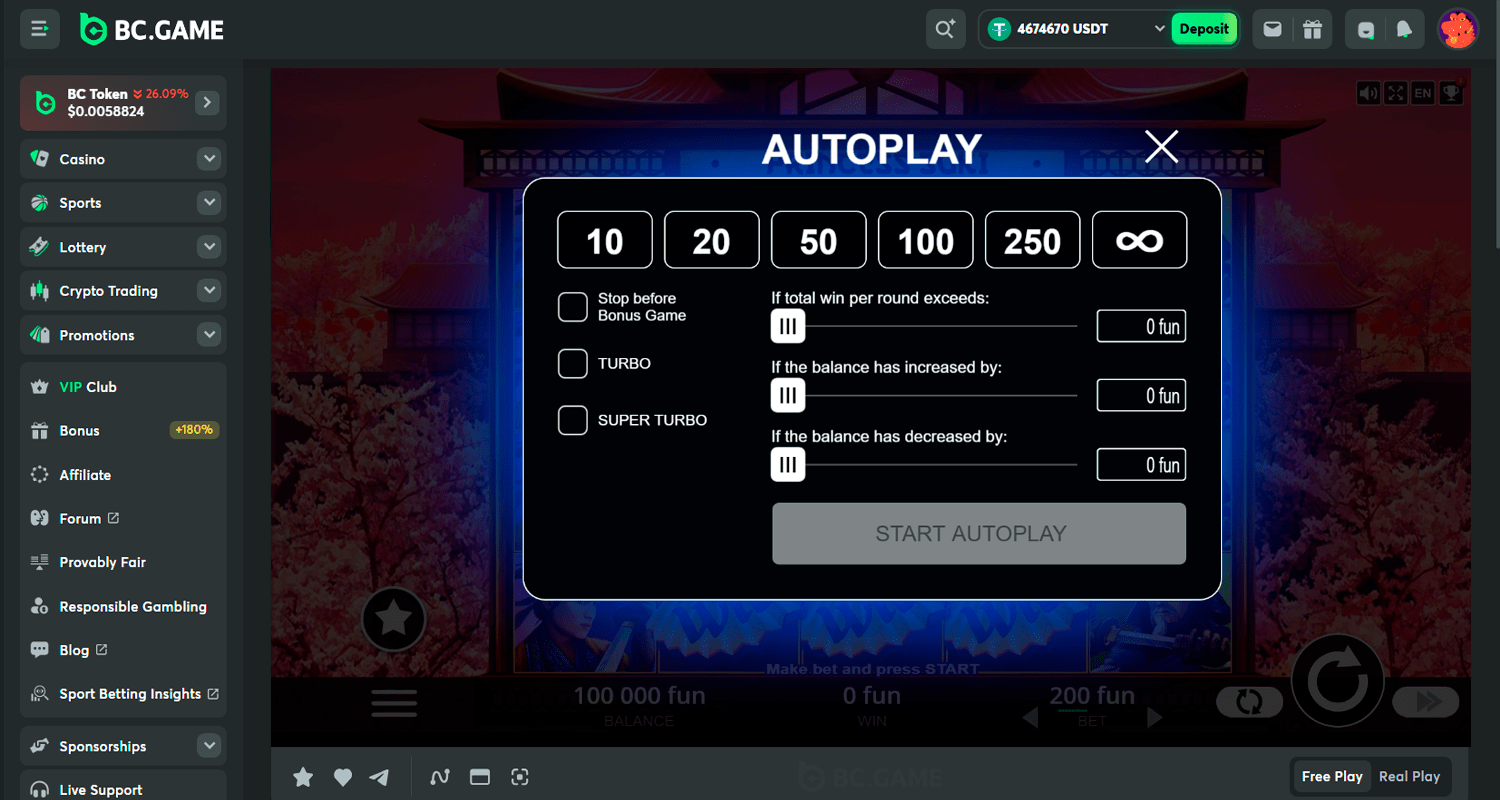Close the Autoplay dialog
This screenshot has height=800, width=1500.
coord(1161,147)
